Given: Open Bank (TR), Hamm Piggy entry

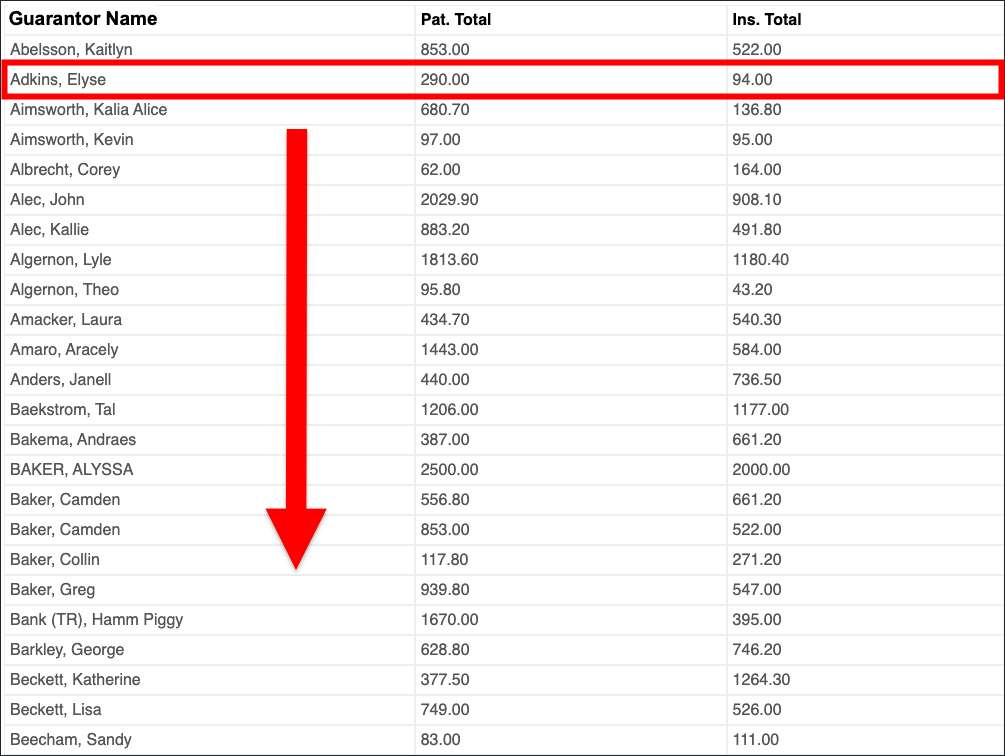Looking at the screenshot, I should [97, 620].
